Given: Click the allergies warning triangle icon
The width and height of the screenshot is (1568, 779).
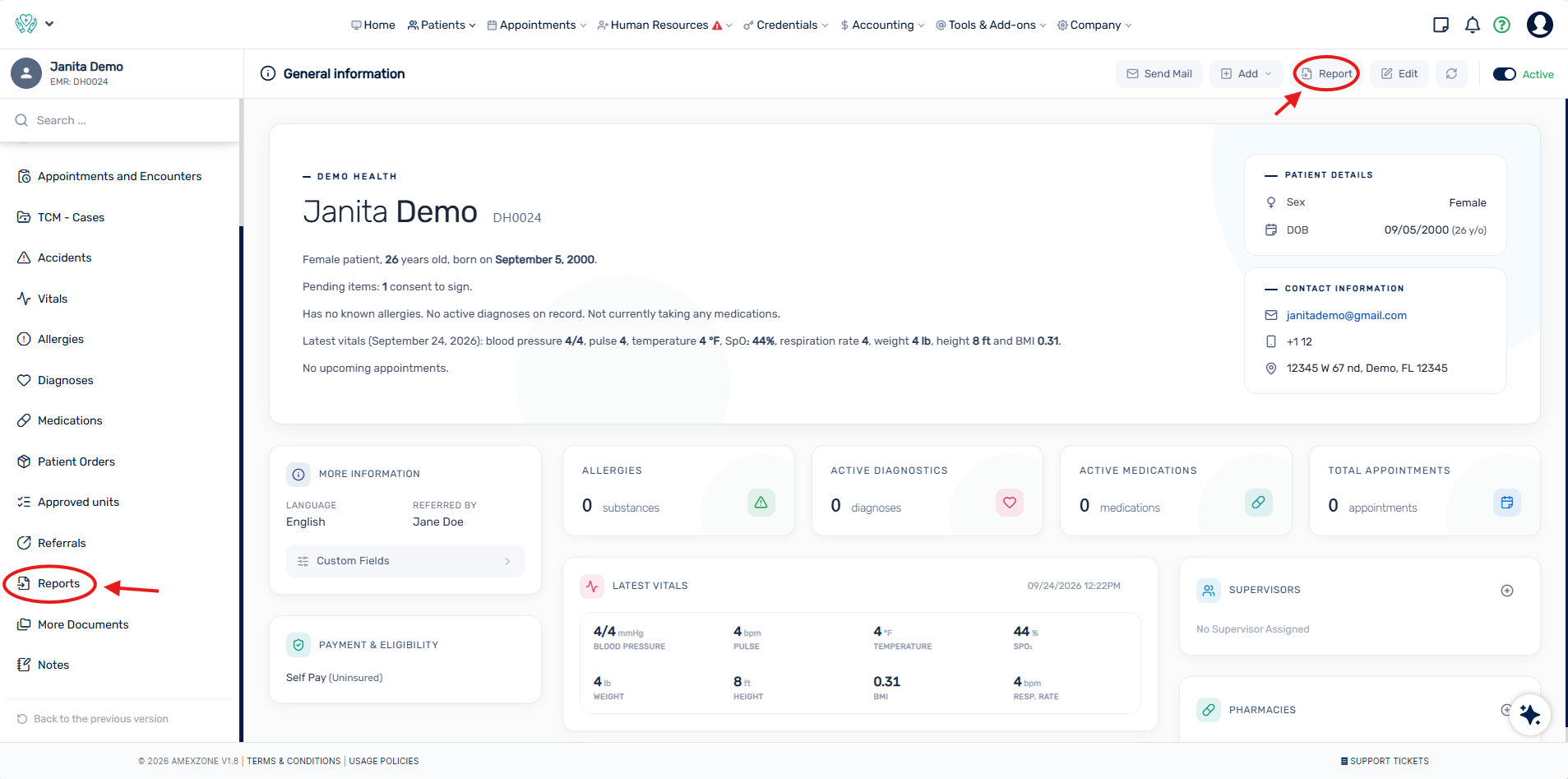Looking at the screenshot, I should [x=761, y=503].
